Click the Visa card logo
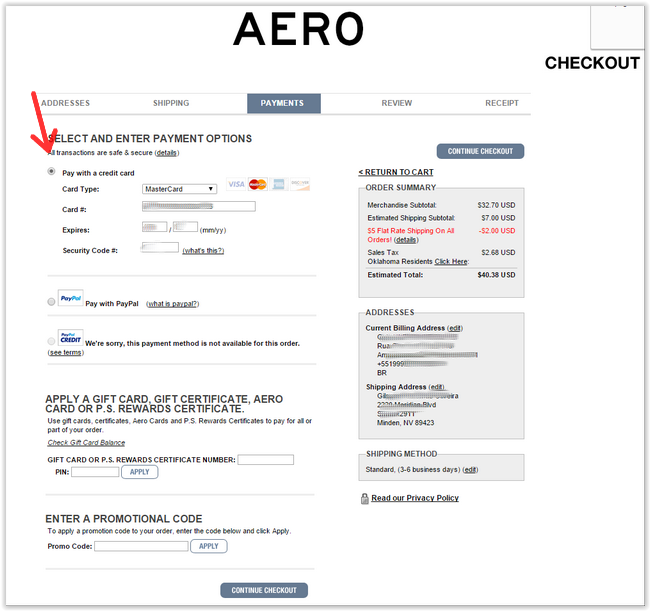Viewport: 650px width, 611px height. tap(236, 184)
